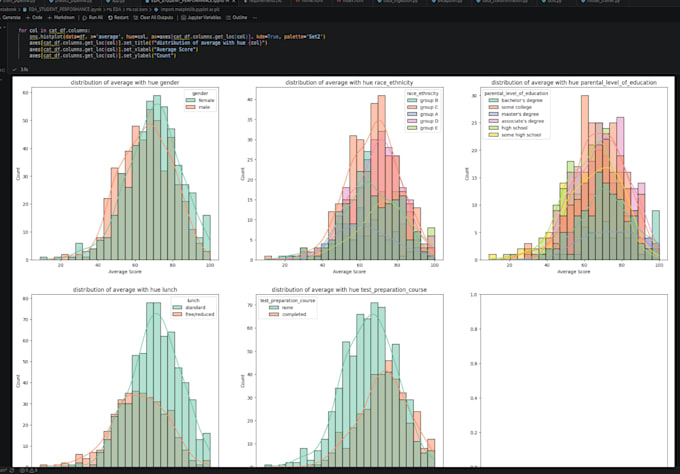Click the set_ylabel("Count") code line
Screen dimensions: 680x474
pyautogui.click(x=102, y=56)
